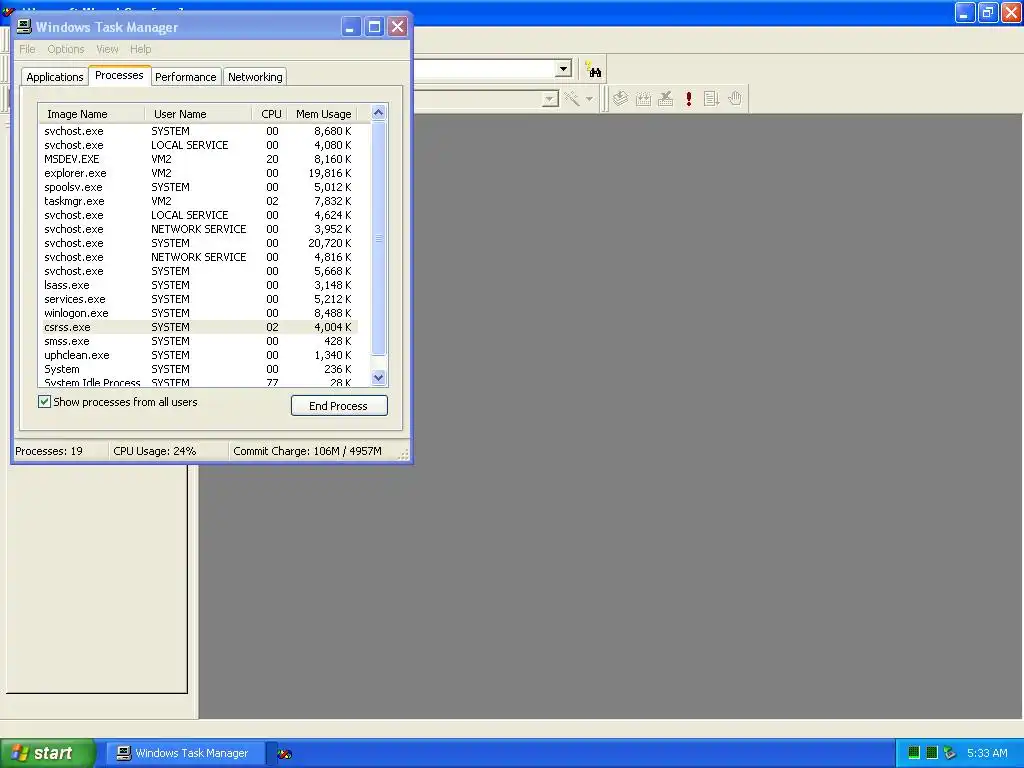The image size is (1024, 768).
Task: Click the process list vertical scrollbar thumb
Action: pyautogui.click(x=378, y=238)
